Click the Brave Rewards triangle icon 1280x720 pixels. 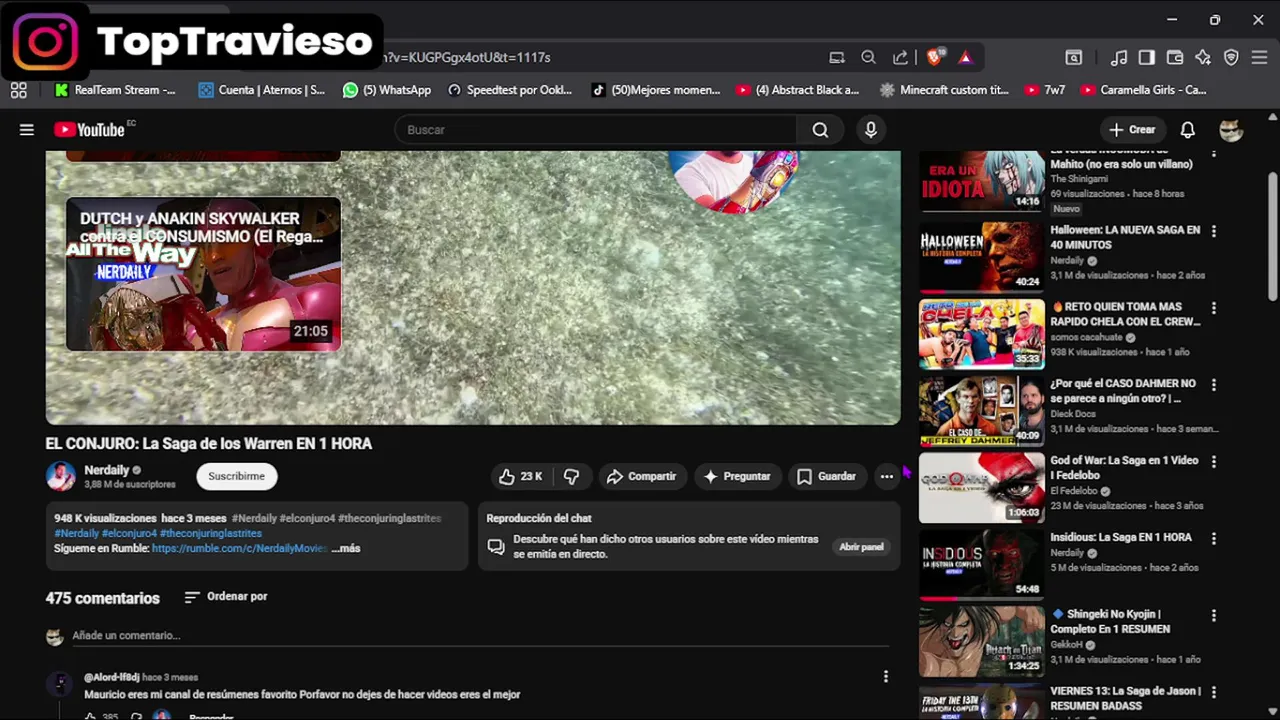(965, 57)
